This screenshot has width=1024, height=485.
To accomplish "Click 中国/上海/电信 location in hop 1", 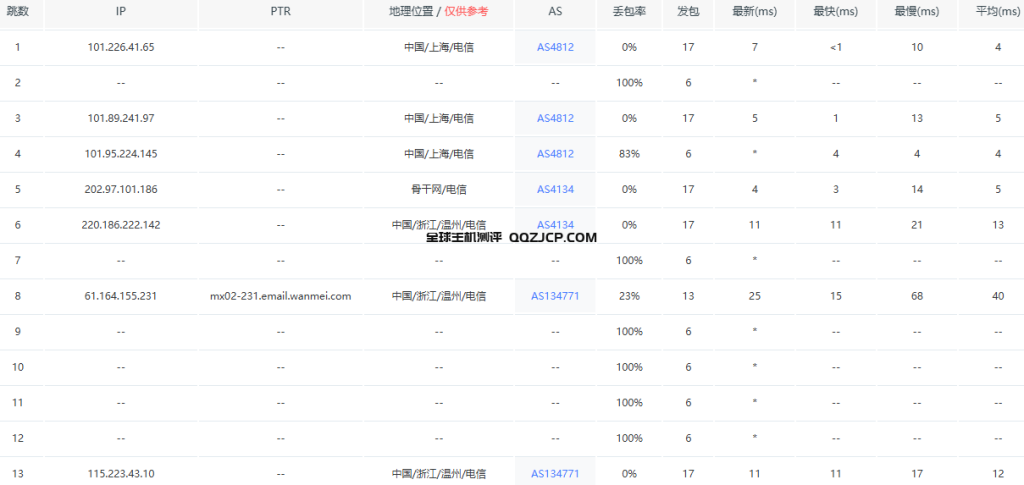I will [x=439, y=47].
